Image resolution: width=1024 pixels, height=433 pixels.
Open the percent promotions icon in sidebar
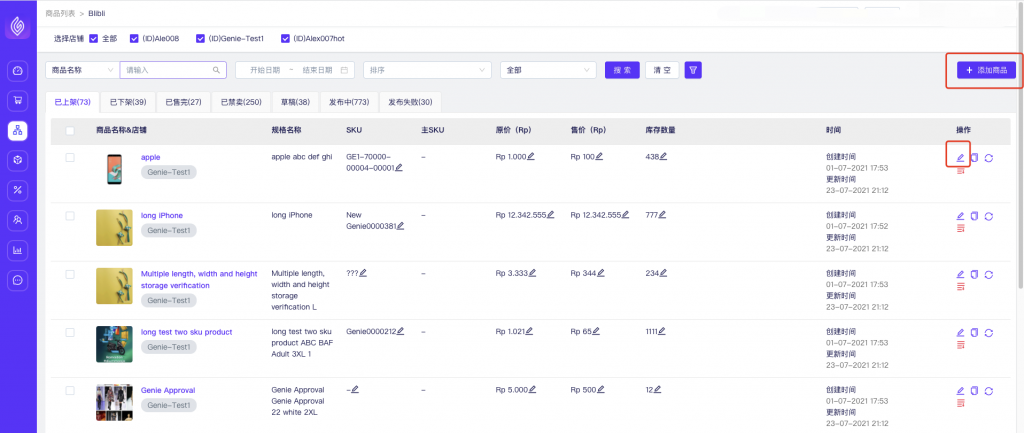pos(18,190)
